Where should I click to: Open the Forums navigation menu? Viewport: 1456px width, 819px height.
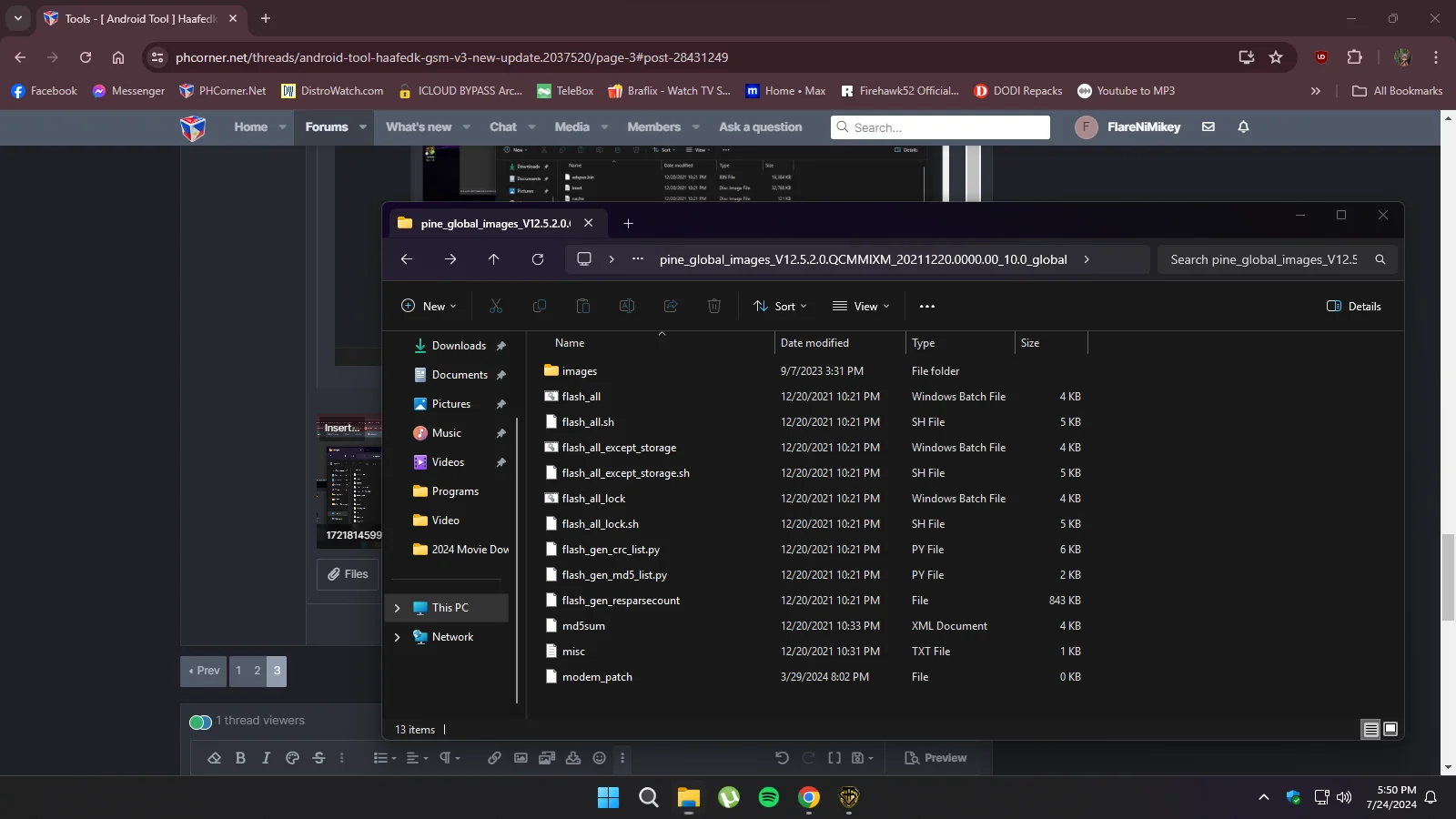(x=327, y=127)
